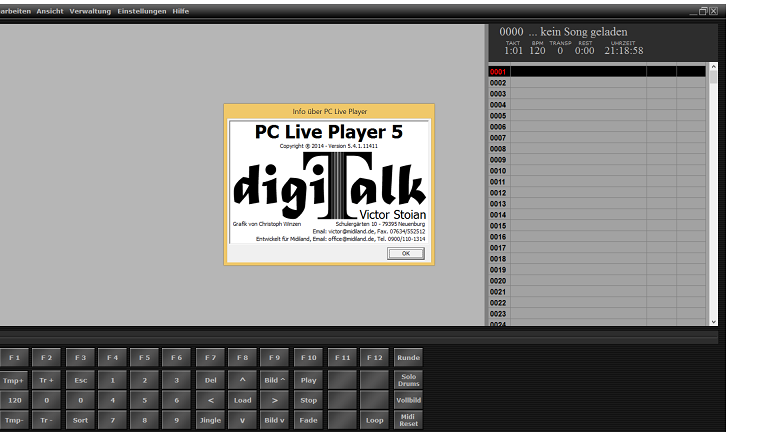Click the 21:18:58 clock display

[x=624, y=50]
